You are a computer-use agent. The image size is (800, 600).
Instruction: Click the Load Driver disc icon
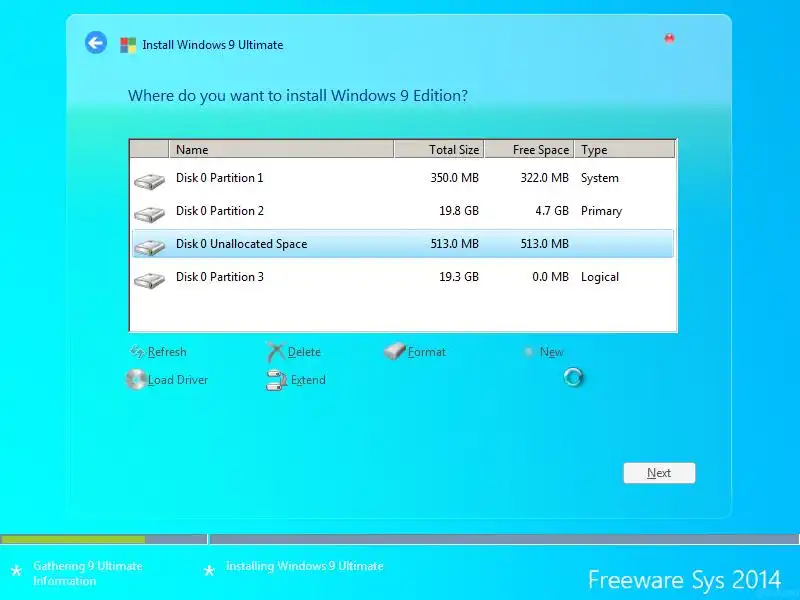136,380
